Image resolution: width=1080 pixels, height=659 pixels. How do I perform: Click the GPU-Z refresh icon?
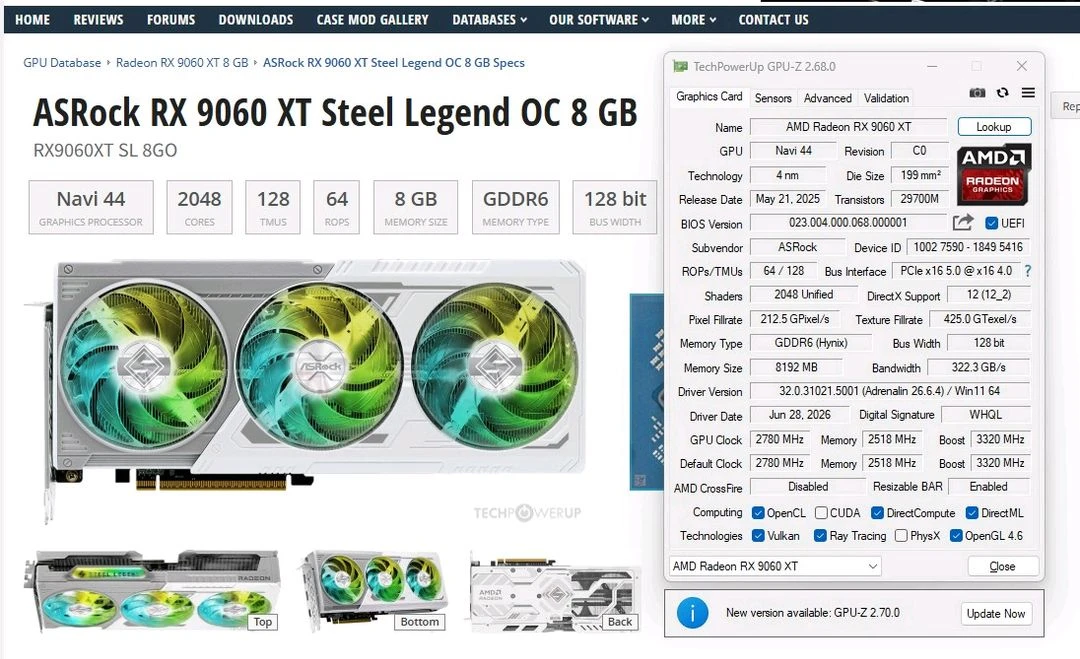tap(1002, 92)
